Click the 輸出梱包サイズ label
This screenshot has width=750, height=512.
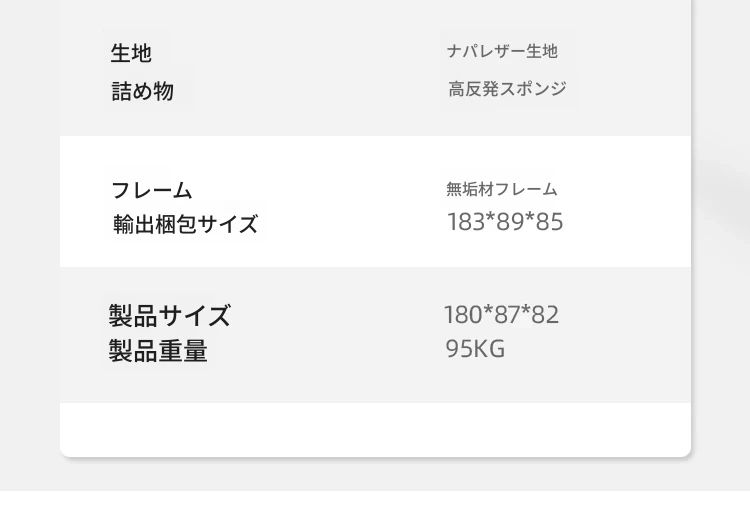coord(186,224)
